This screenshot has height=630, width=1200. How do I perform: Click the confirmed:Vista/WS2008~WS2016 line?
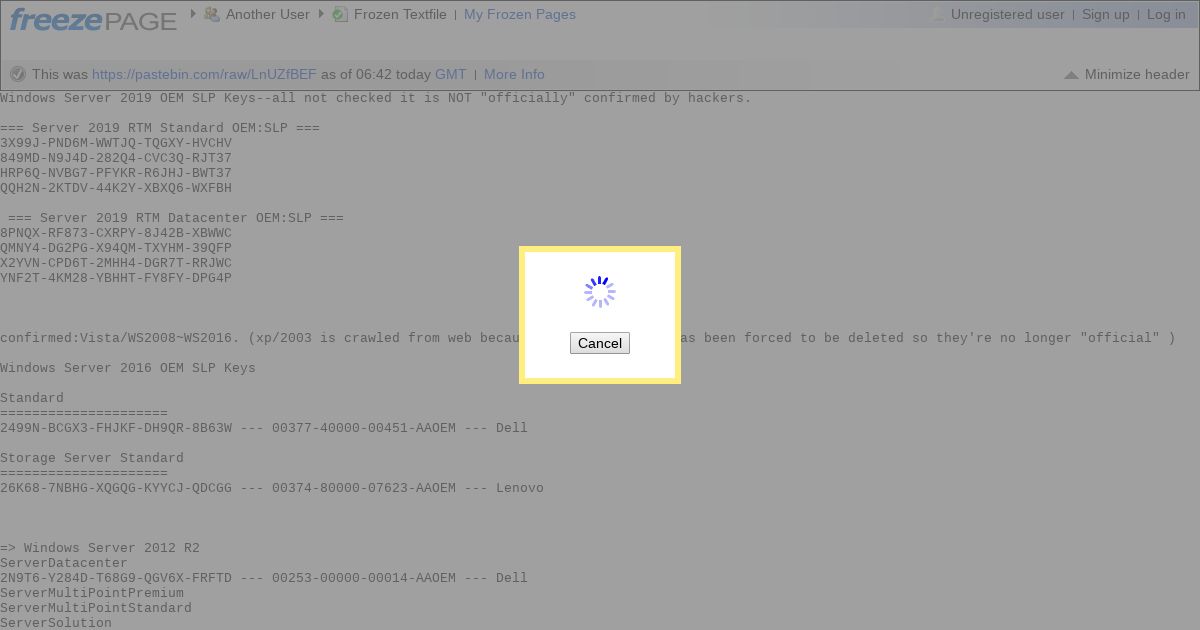click(x=588, y=338)
